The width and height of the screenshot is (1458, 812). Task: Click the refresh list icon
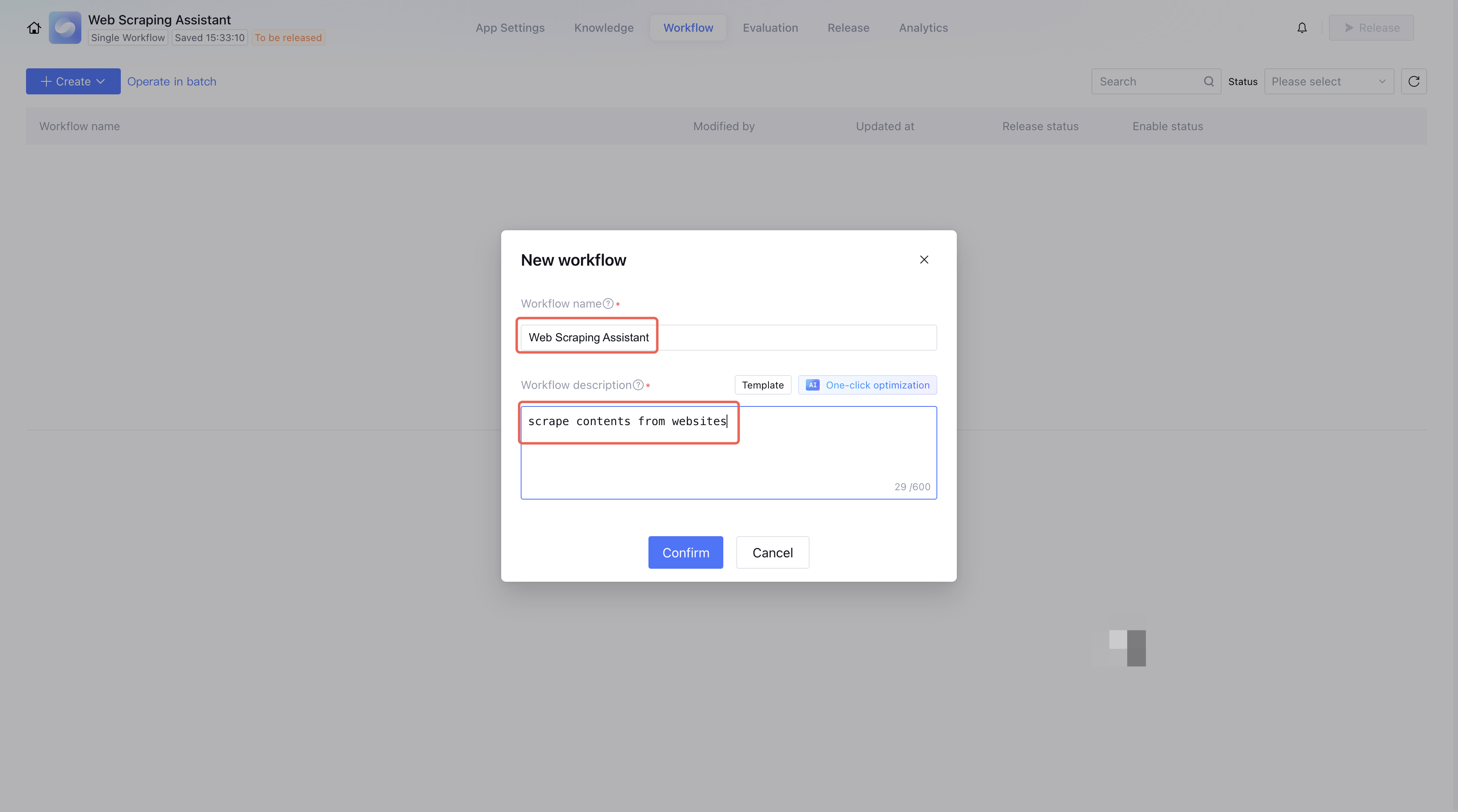coord(1413,81)
